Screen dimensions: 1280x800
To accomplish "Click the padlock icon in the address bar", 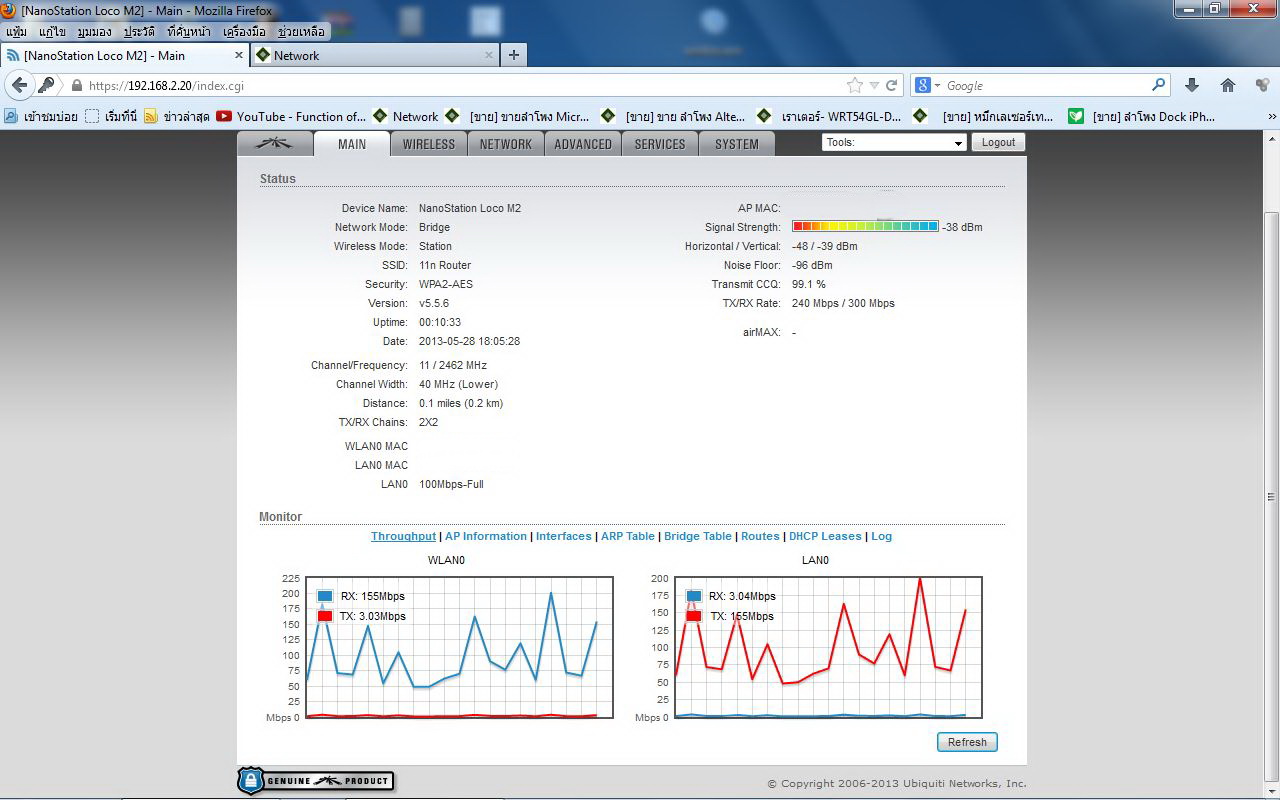I will point(76,86).
